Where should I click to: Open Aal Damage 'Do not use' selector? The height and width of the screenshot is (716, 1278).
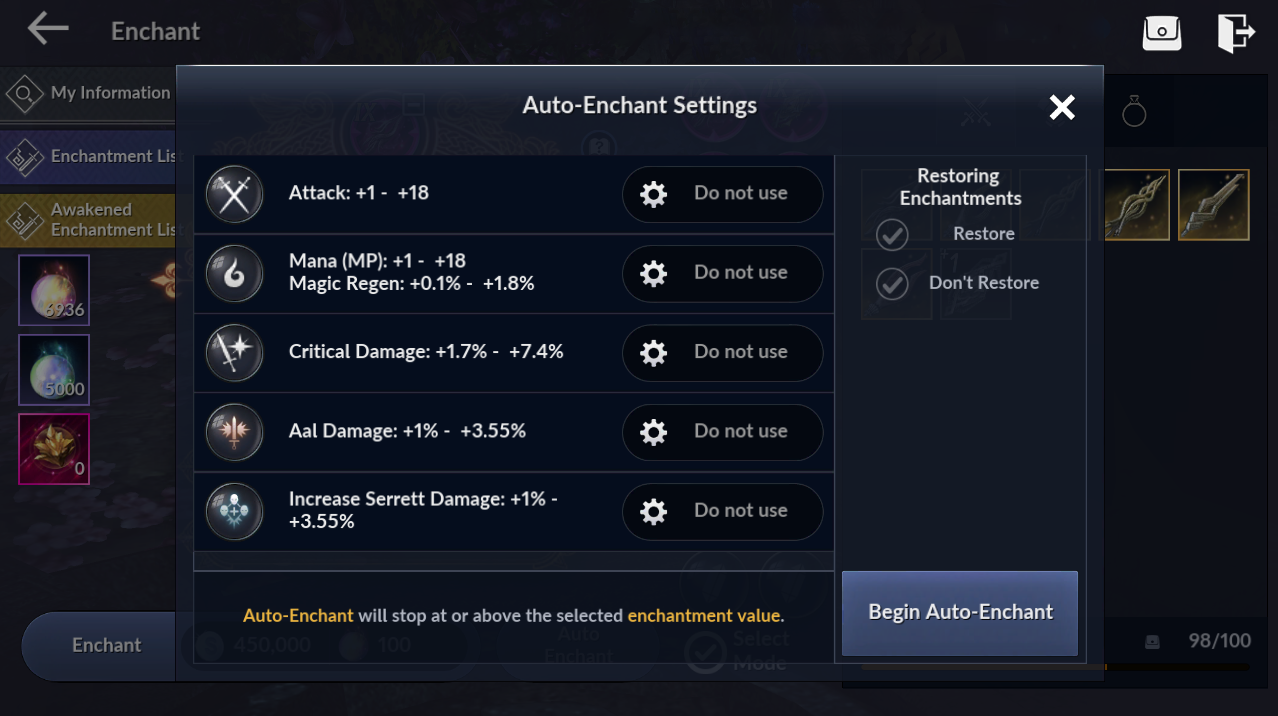coord(723,432)
